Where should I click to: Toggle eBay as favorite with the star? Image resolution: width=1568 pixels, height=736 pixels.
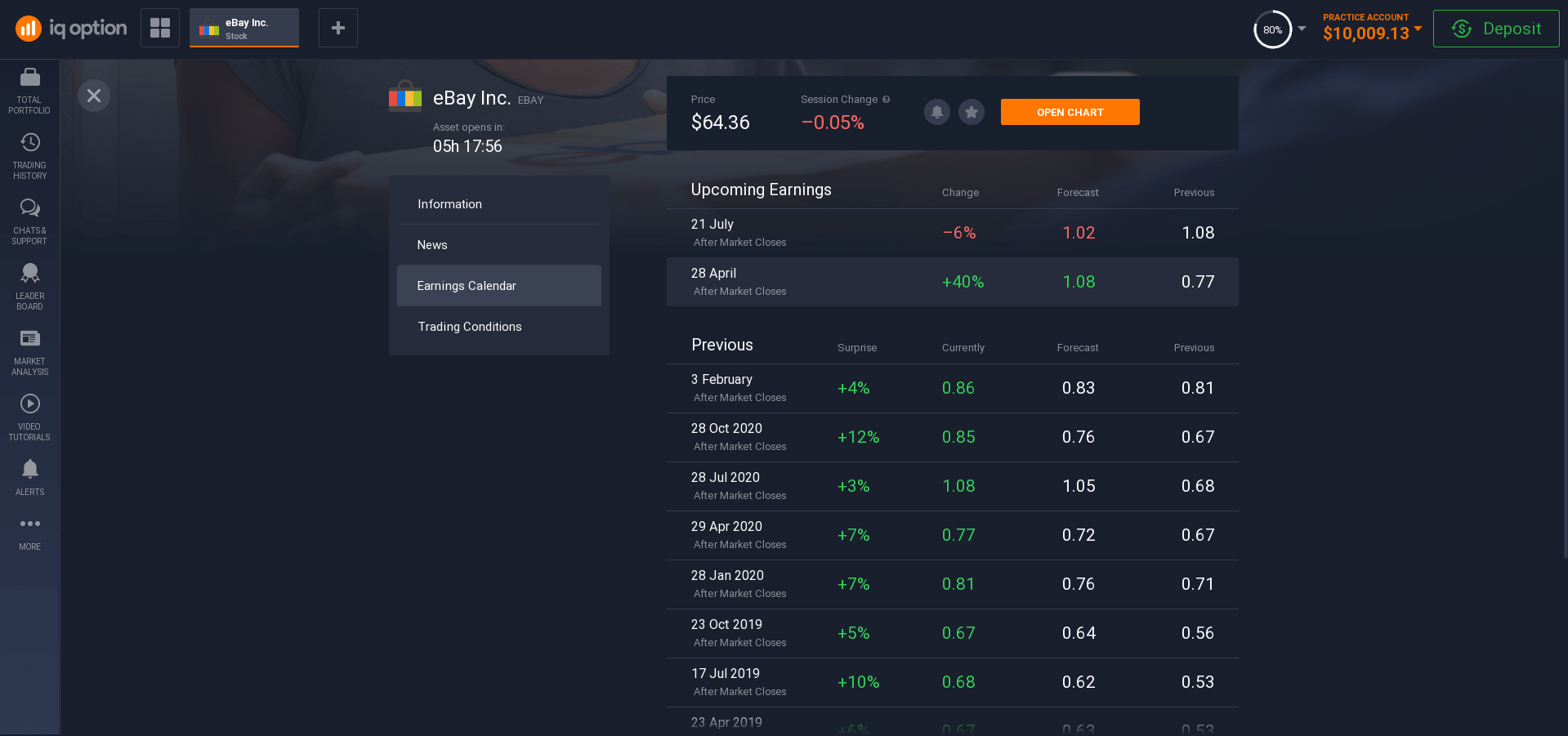point(971,112)
